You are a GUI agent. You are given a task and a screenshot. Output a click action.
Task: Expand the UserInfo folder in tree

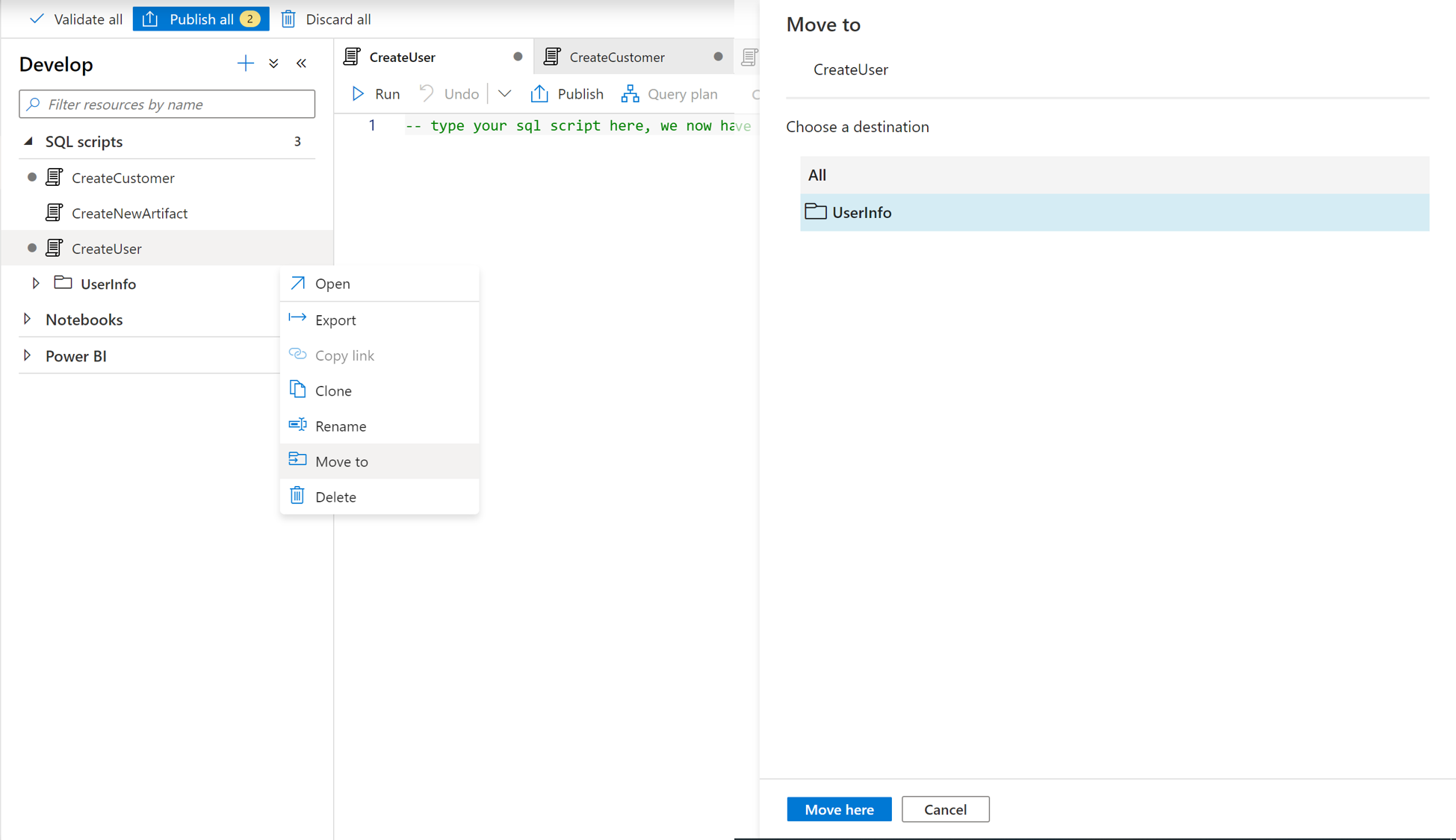click(x=35, y=284)
